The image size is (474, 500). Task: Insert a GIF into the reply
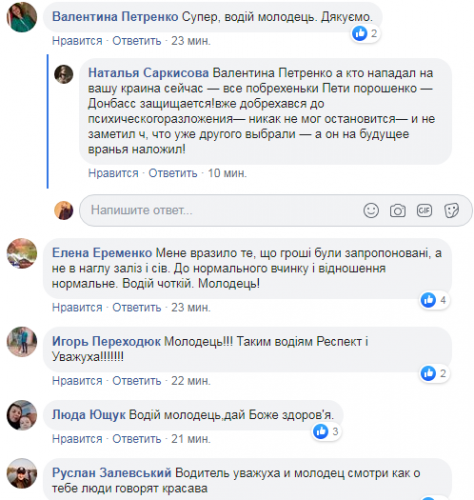click(424, 210)
